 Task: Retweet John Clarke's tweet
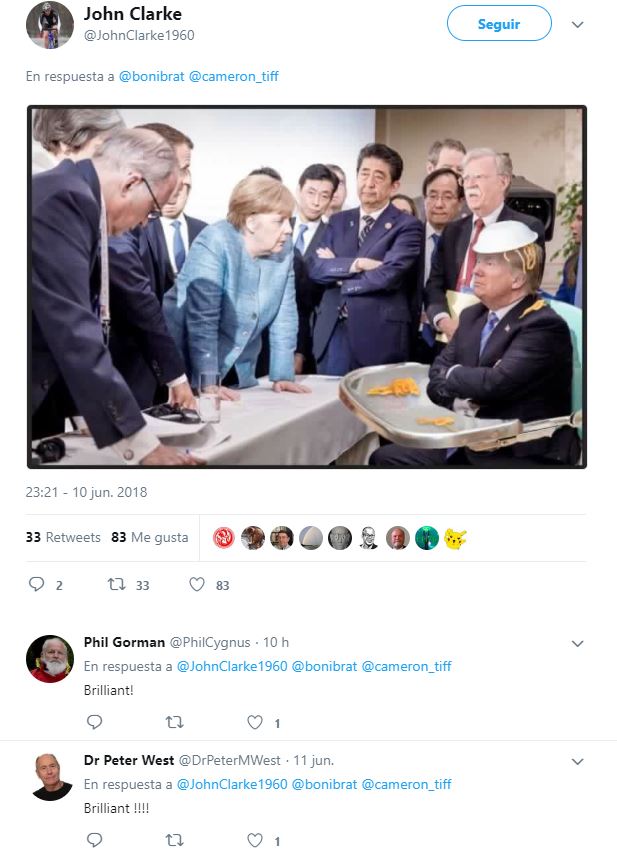point(116,584)
